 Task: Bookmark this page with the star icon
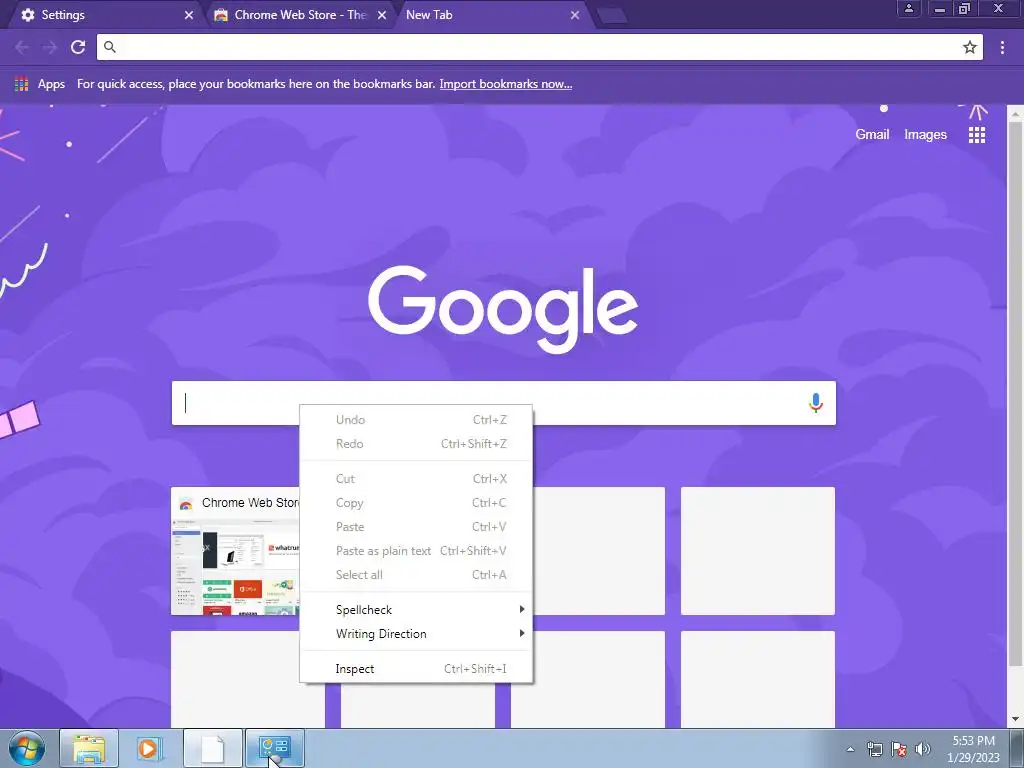[x=970, y=47]
